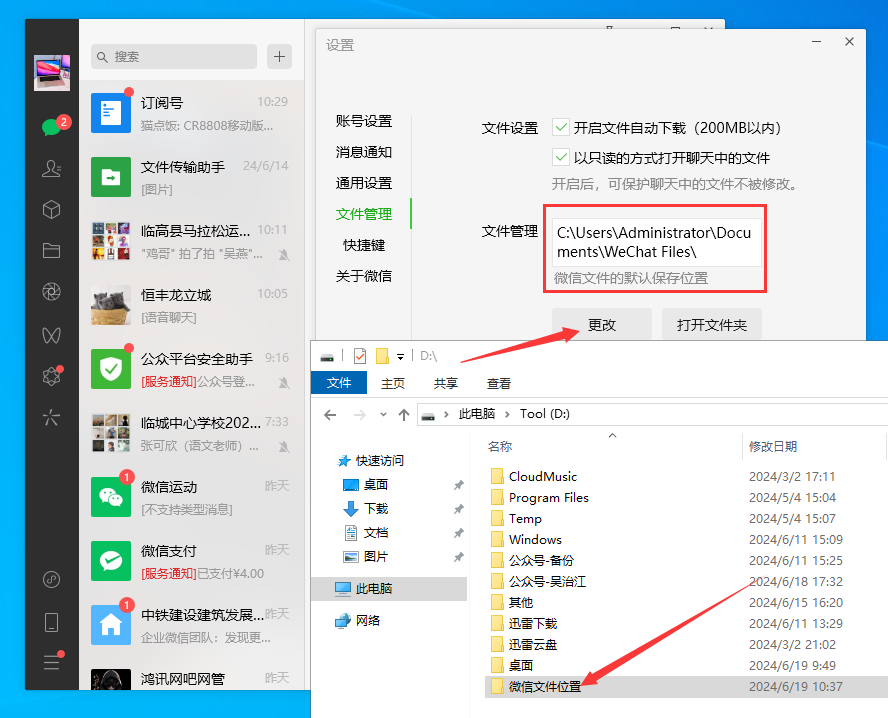Open the WeChat chats icon in sidebar
888x718 pixels.
click(51, 127)
